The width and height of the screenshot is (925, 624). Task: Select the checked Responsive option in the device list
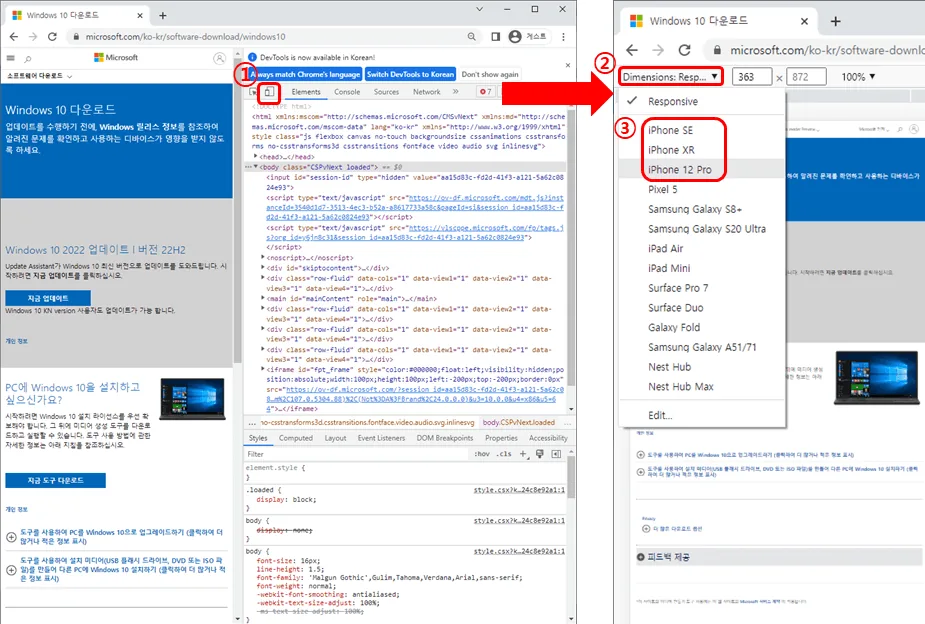pyautogui.click(x=702, y=101)
